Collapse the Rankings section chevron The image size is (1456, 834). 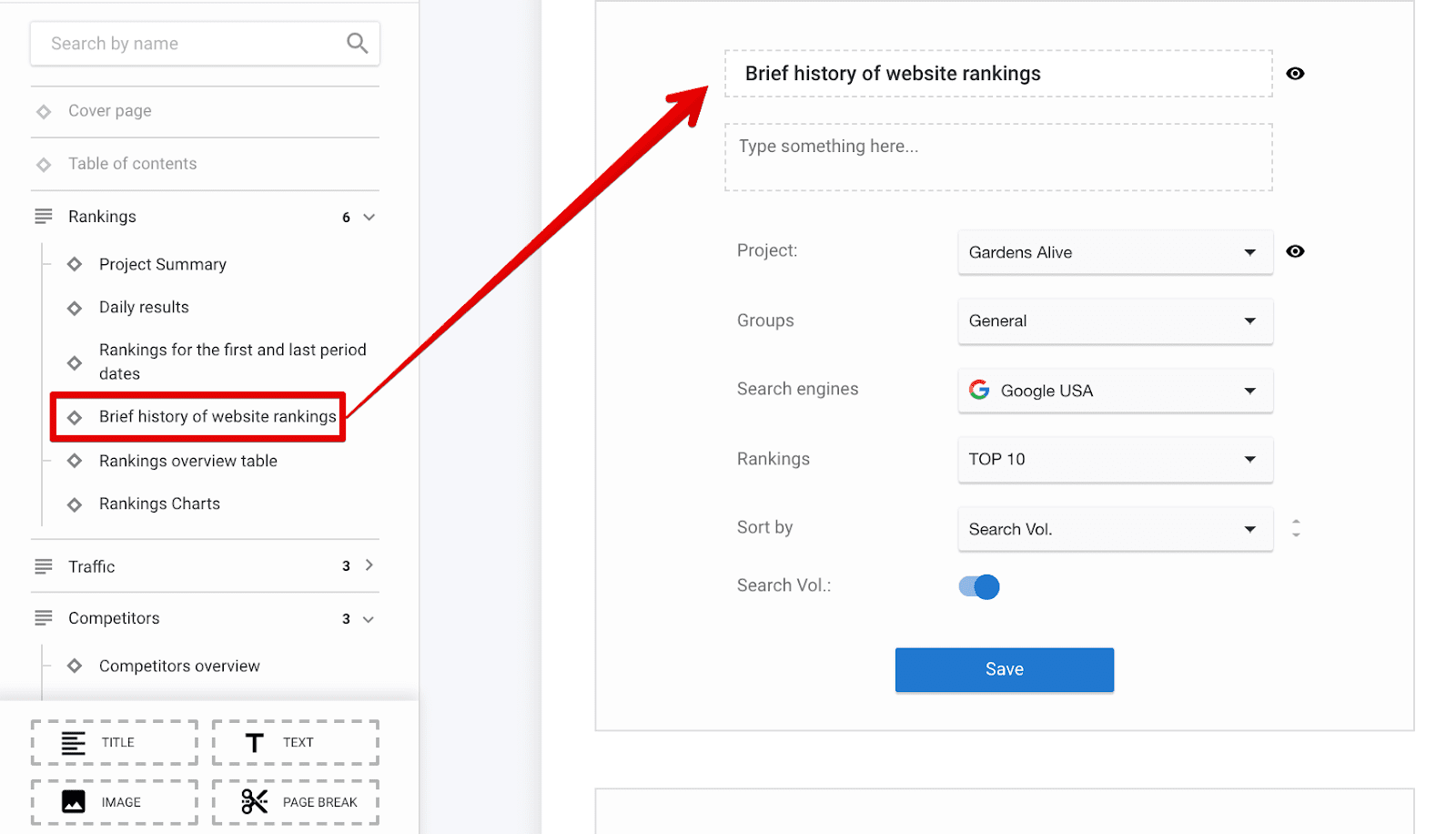click(369, 217)
